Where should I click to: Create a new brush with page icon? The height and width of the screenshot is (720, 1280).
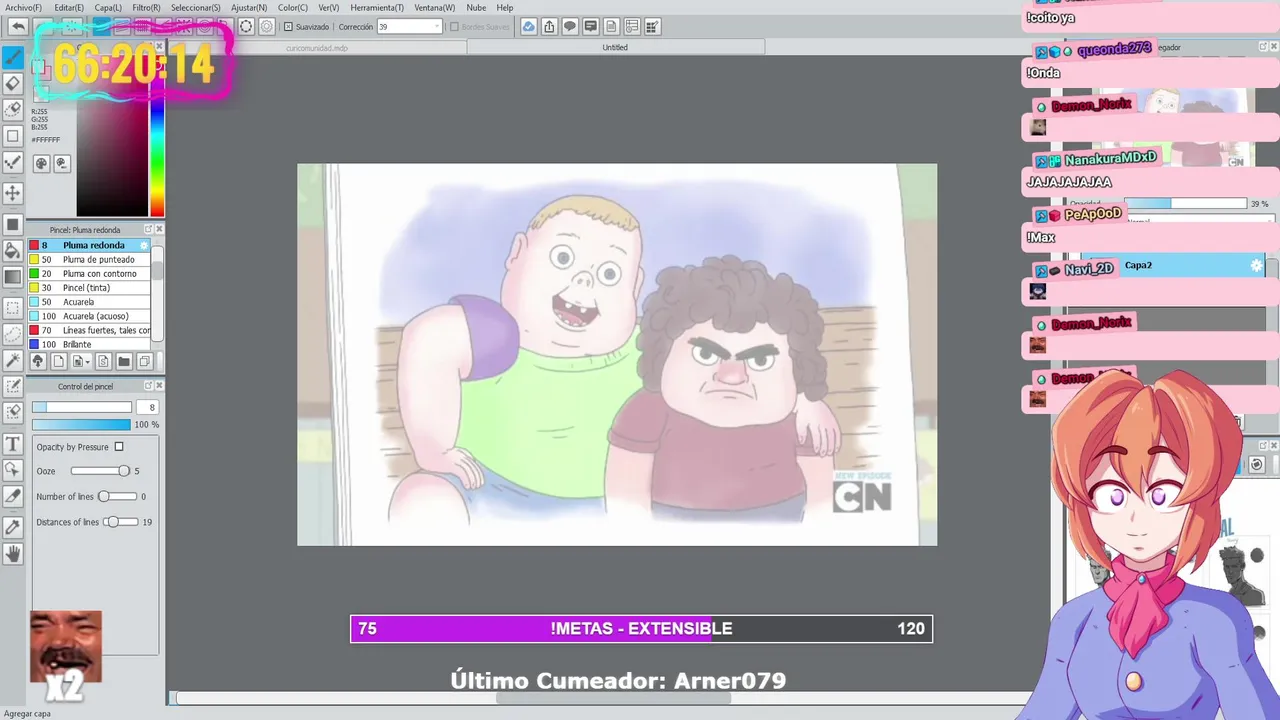click(58, 361)
